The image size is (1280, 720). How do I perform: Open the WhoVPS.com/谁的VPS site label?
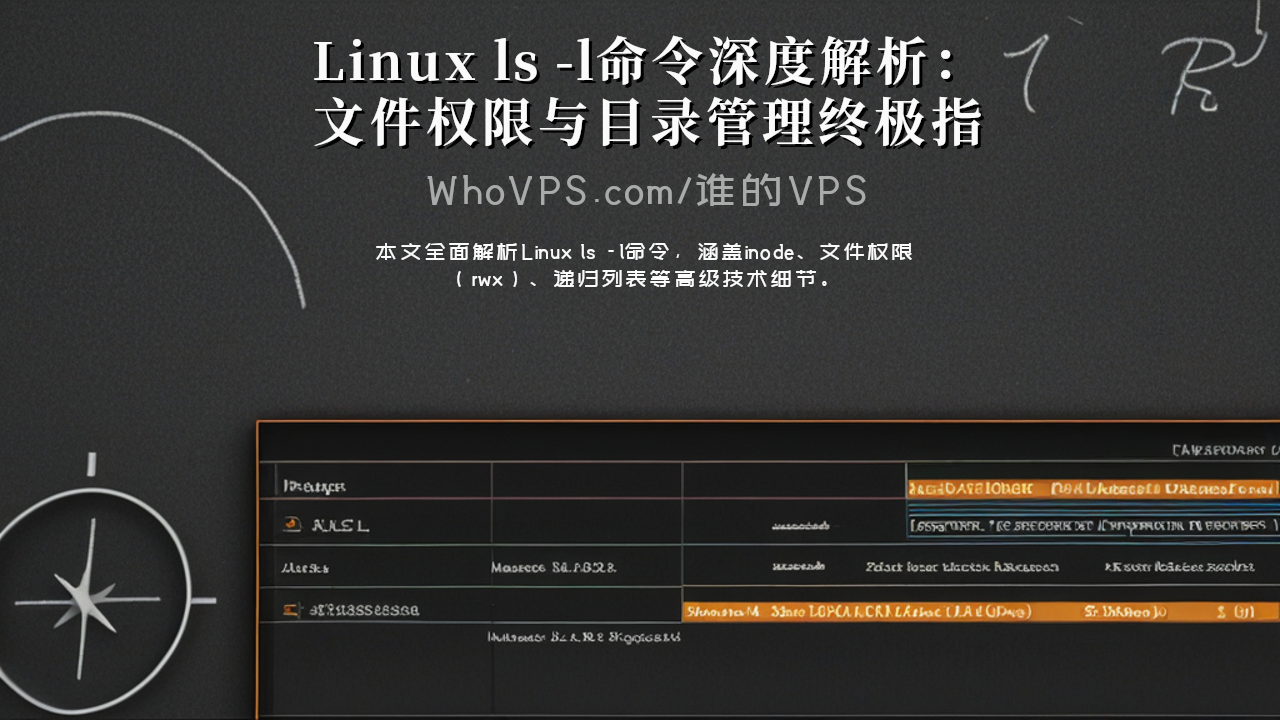[647, 191]
